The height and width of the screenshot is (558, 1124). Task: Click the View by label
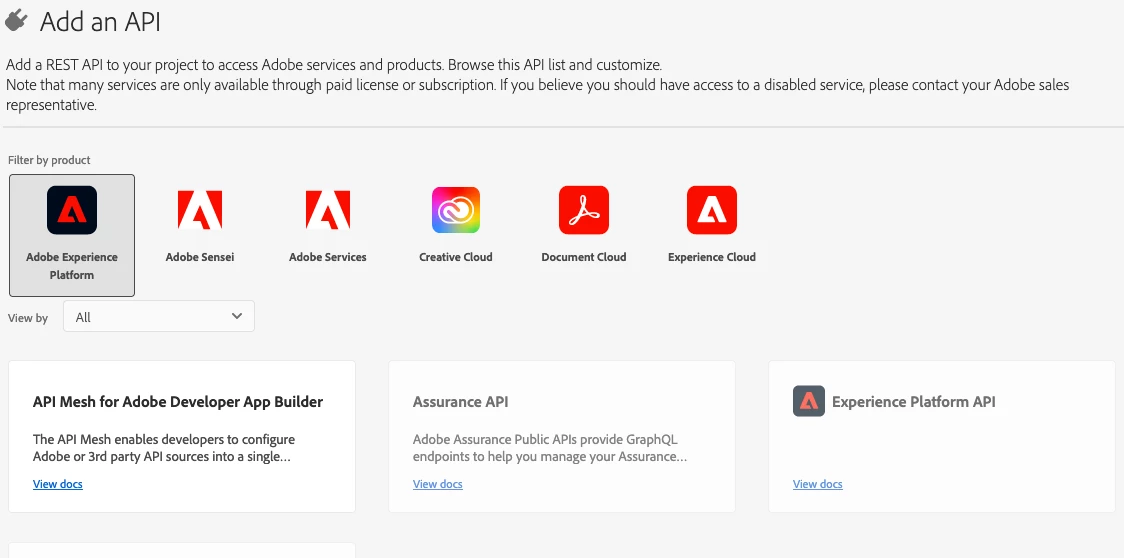pyautogui.click(x=28, y=318)
